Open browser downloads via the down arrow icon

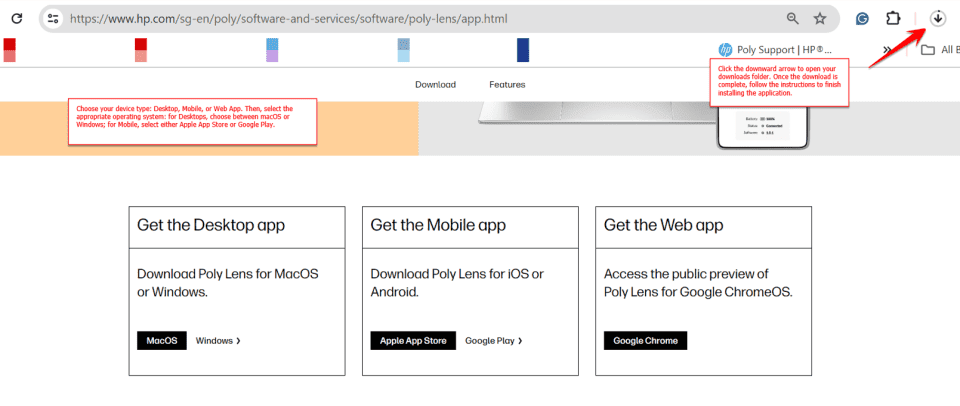(937, 19)
